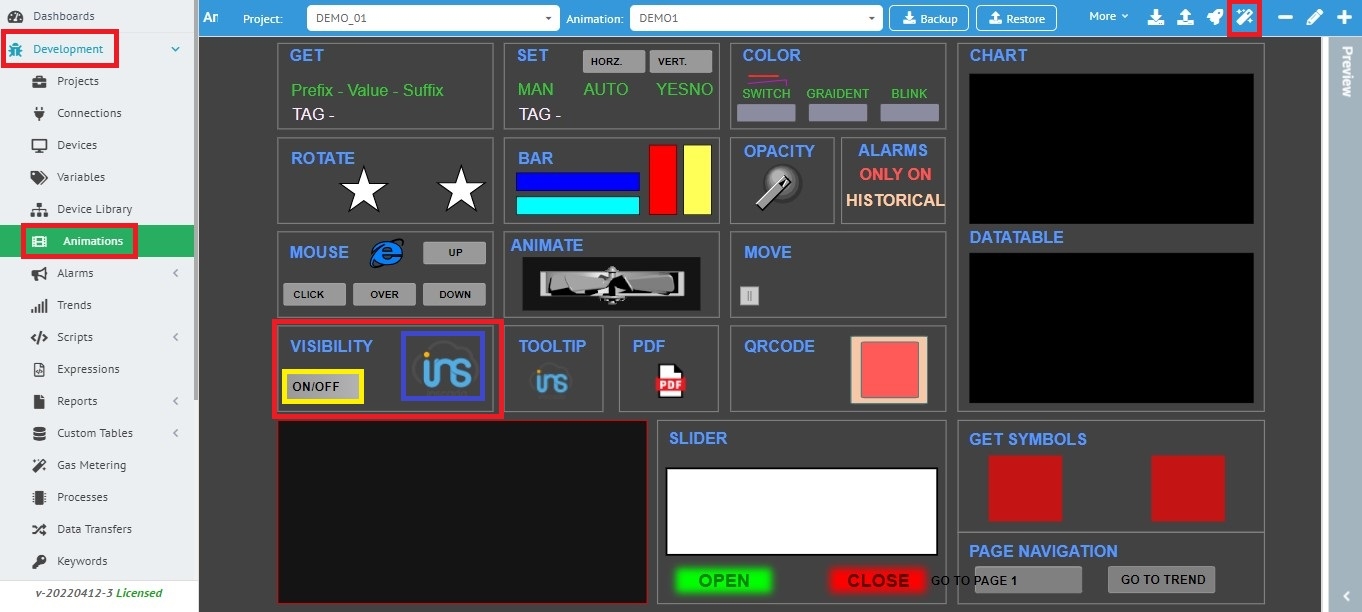Click the PDF file icon
The image size is (1362, 612).
coord(670,381)
